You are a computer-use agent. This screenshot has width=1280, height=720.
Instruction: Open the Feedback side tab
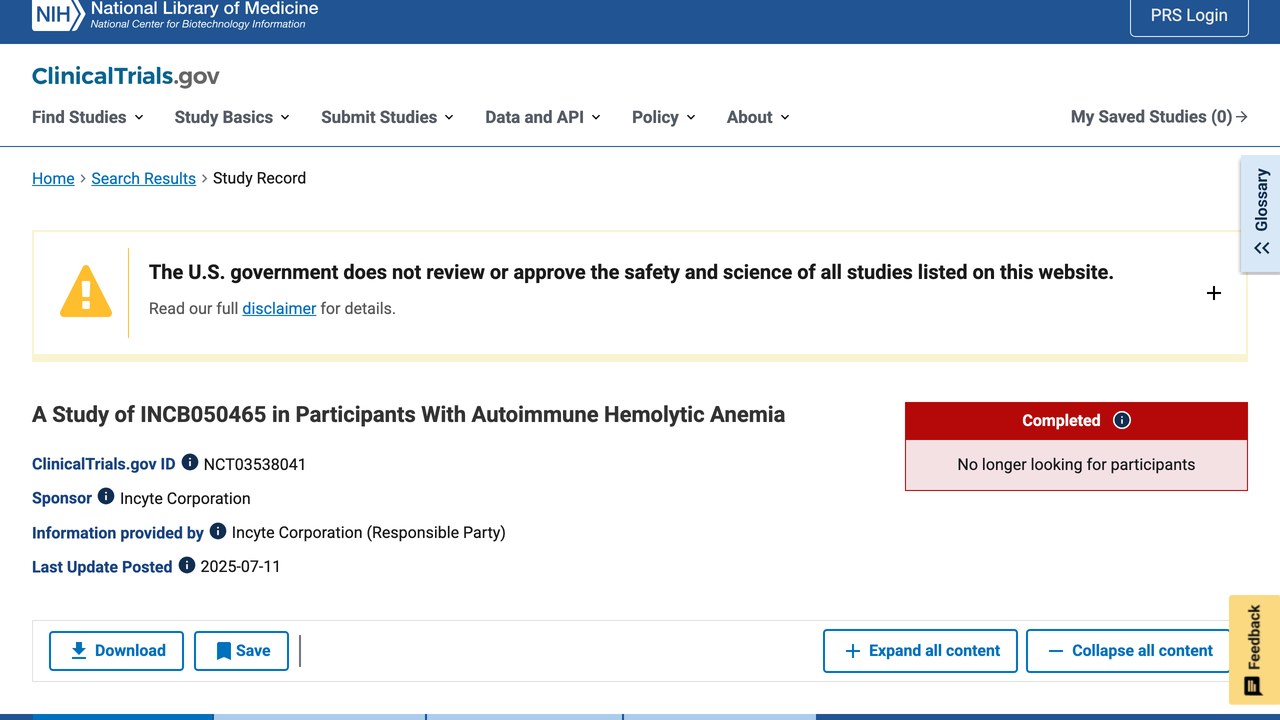pos(1254,650)
